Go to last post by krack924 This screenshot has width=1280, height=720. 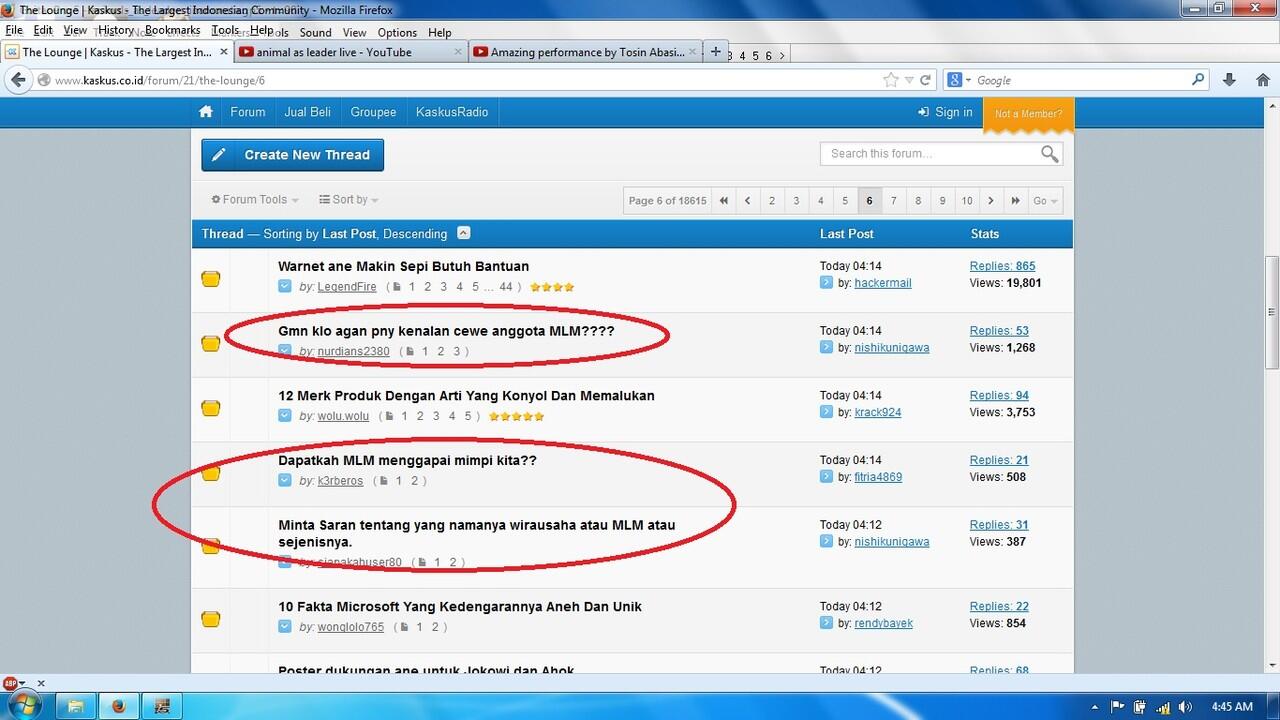[826, 412]
